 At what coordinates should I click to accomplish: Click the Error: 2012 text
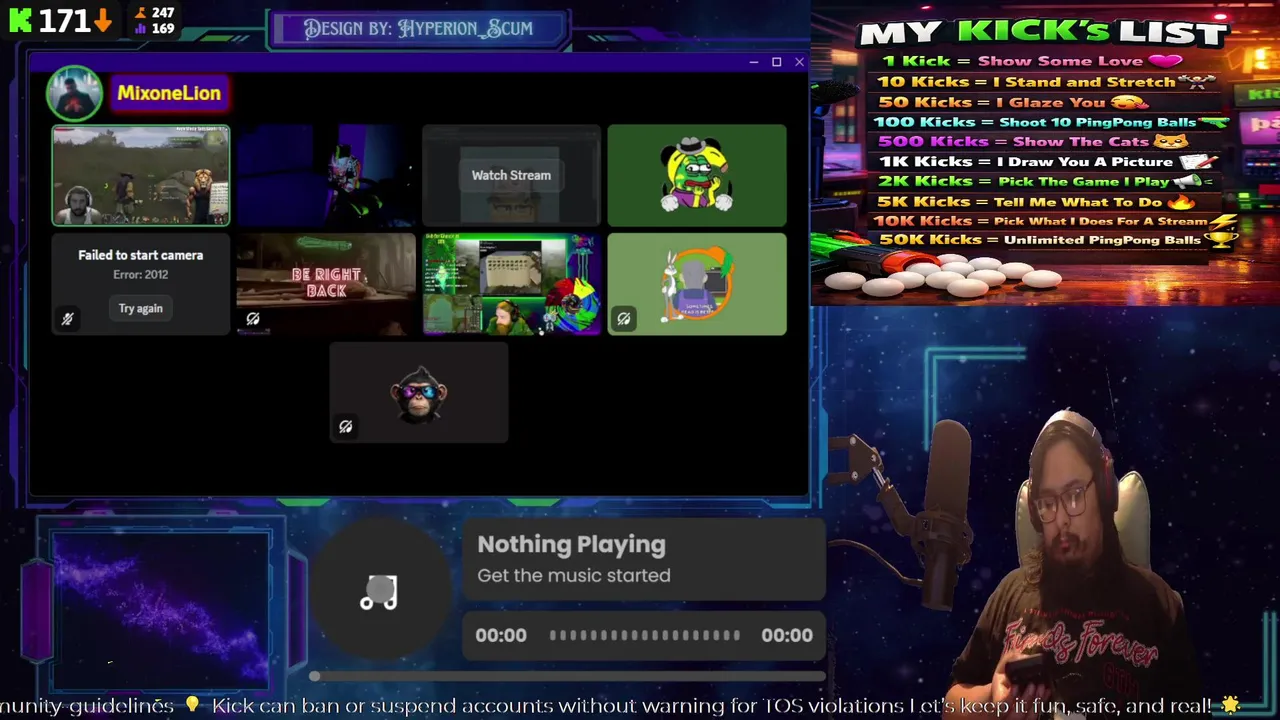[141, 274]
